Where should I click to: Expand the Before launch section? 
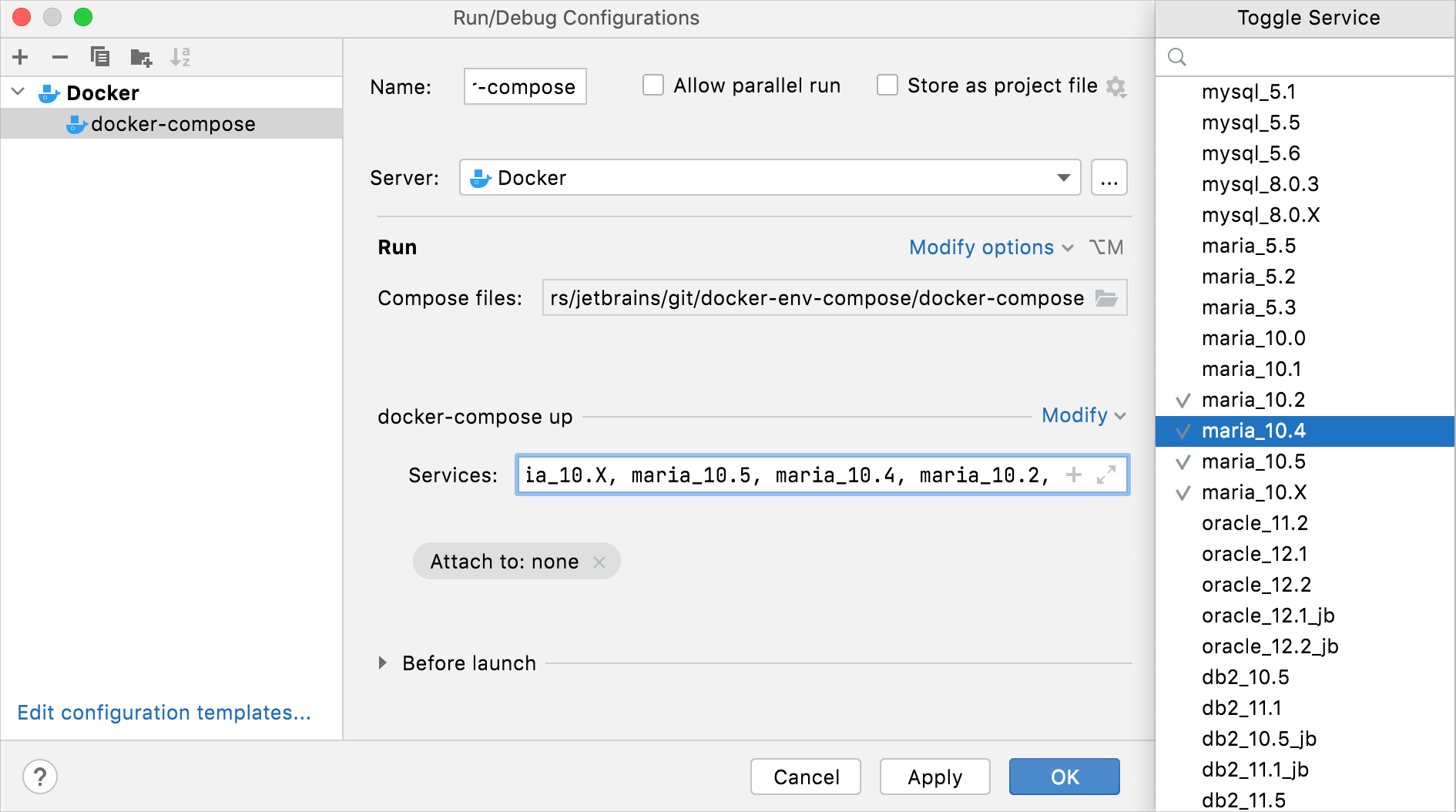[383, 663]
